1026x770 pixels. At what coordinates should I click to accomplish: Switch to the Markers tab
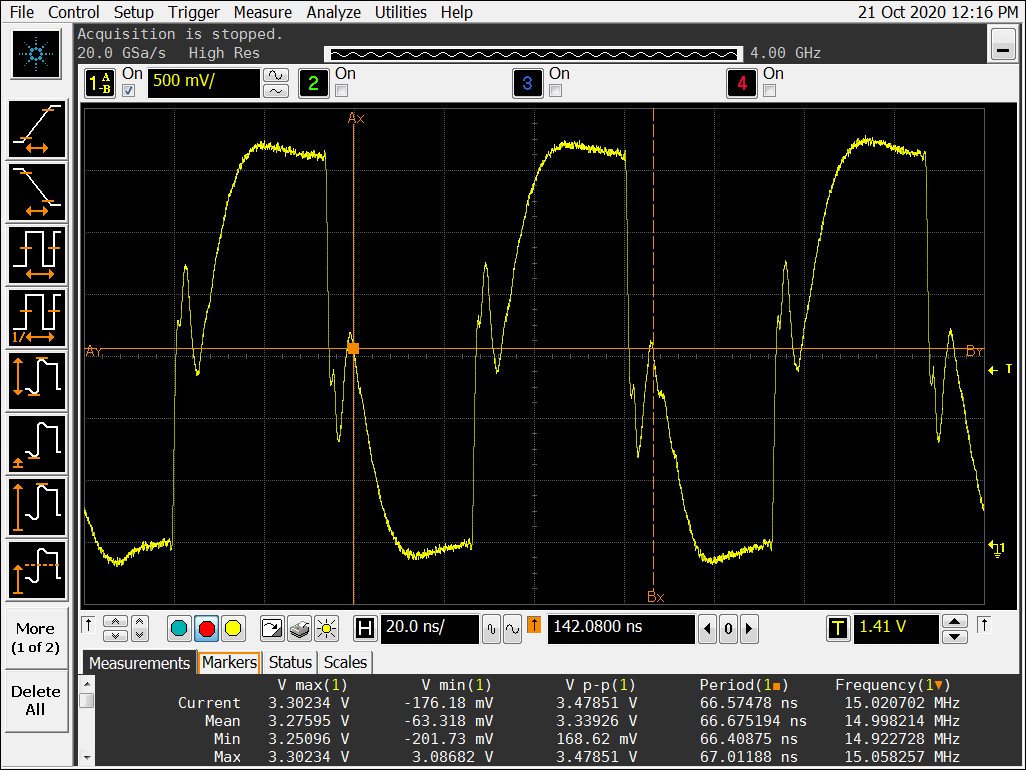[x=229, y=663]
